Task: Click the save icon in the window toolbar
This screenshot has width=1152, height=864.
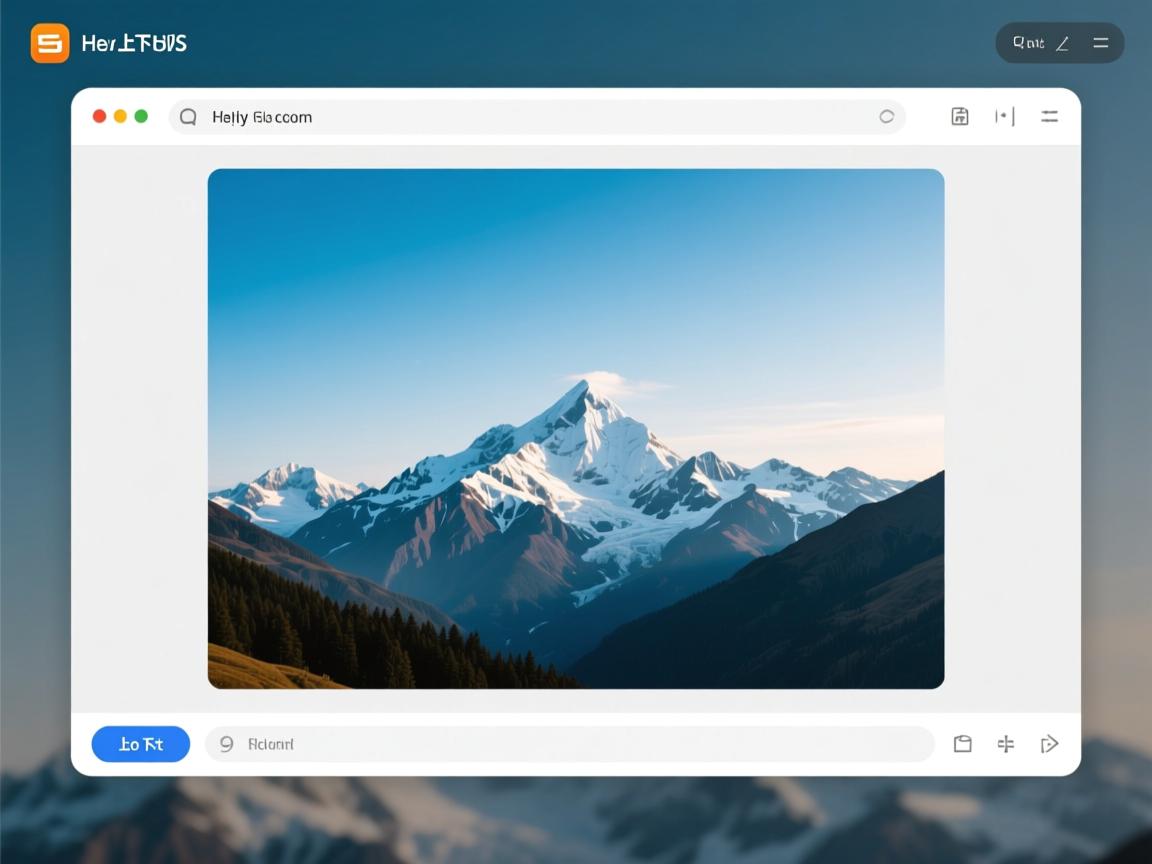Action: [x=959, y=116]
